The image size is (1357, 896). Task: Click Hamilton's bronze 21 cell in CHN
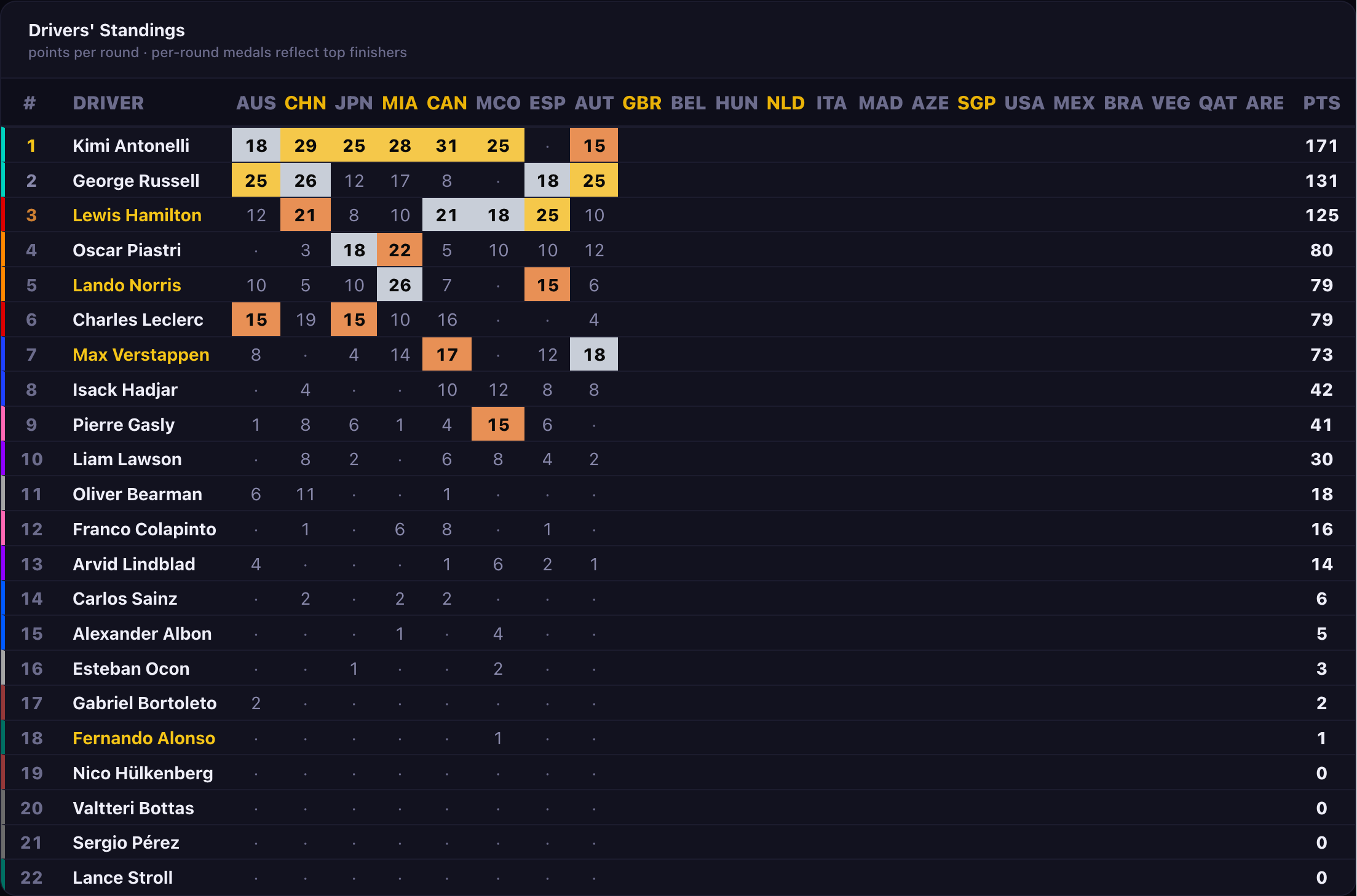click(306, 215)
